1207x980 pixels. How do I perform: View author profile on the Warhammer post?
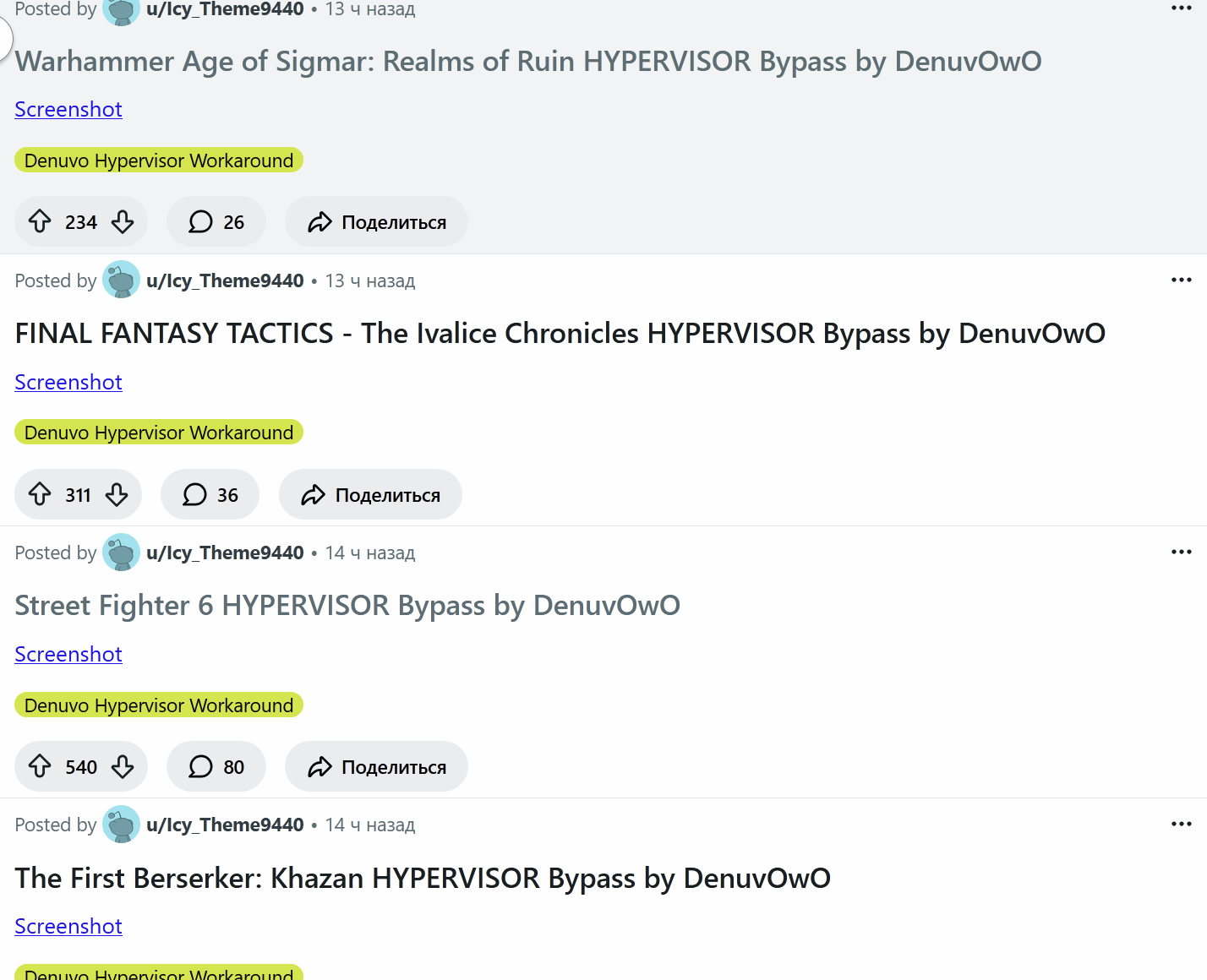tap(225, 9)
